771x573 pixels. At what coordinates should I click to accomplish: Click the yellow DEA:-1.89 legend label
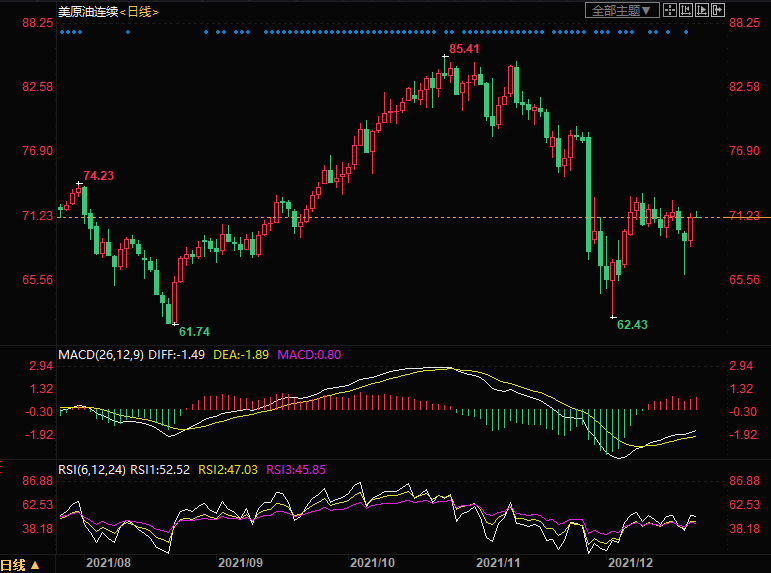[x=242, y=355]
